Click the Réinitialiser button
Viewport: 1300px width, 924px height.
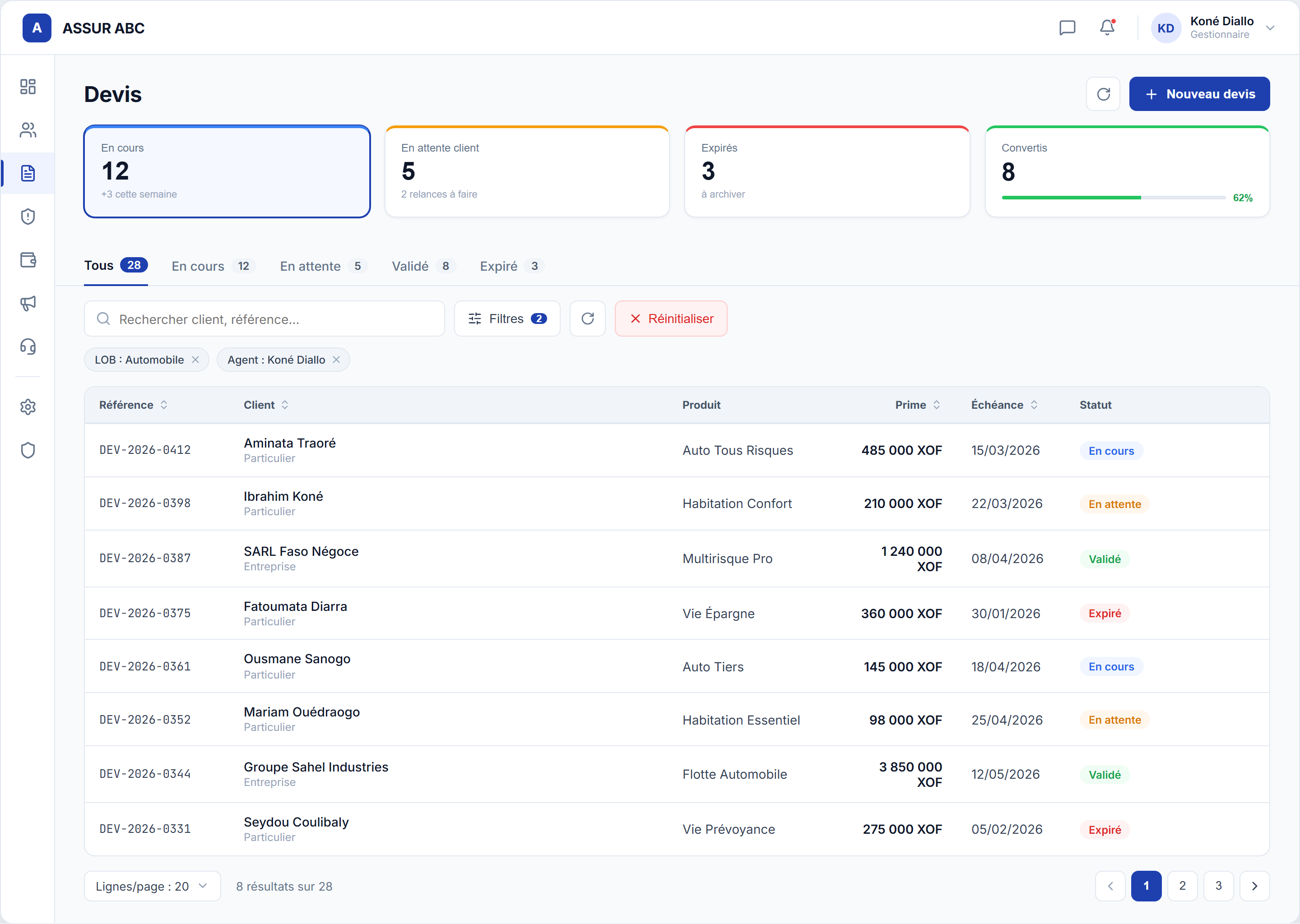point(671,319)
